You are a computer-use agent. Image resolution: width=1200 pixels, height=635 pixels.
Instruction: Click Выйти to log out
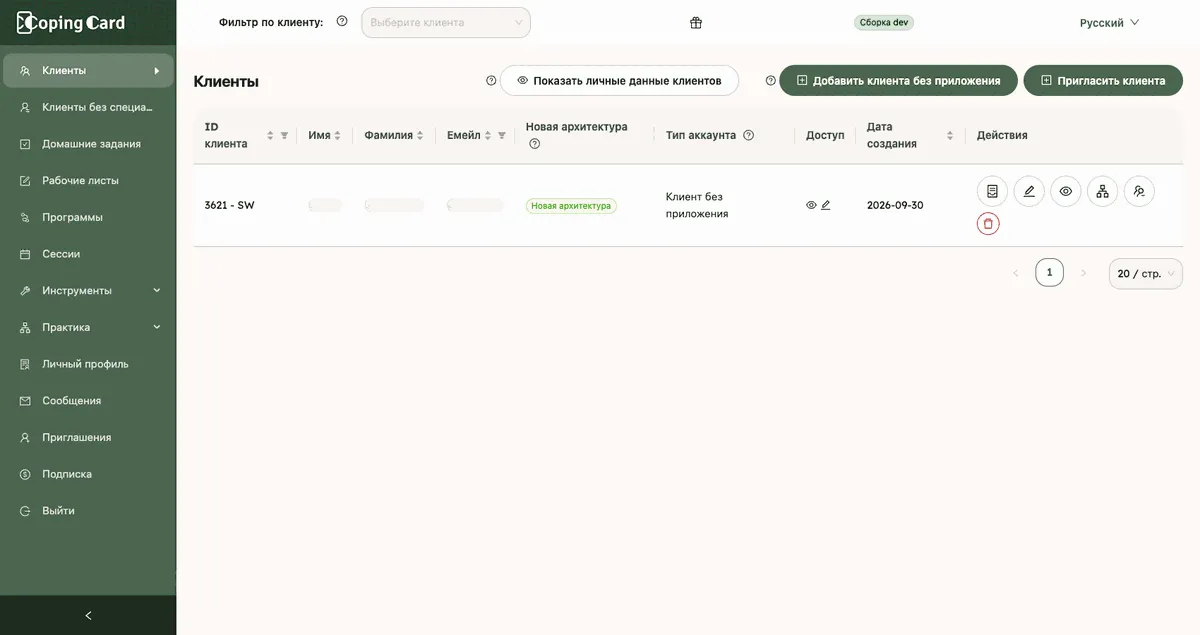pyautogui.click(x=88, y=511)
